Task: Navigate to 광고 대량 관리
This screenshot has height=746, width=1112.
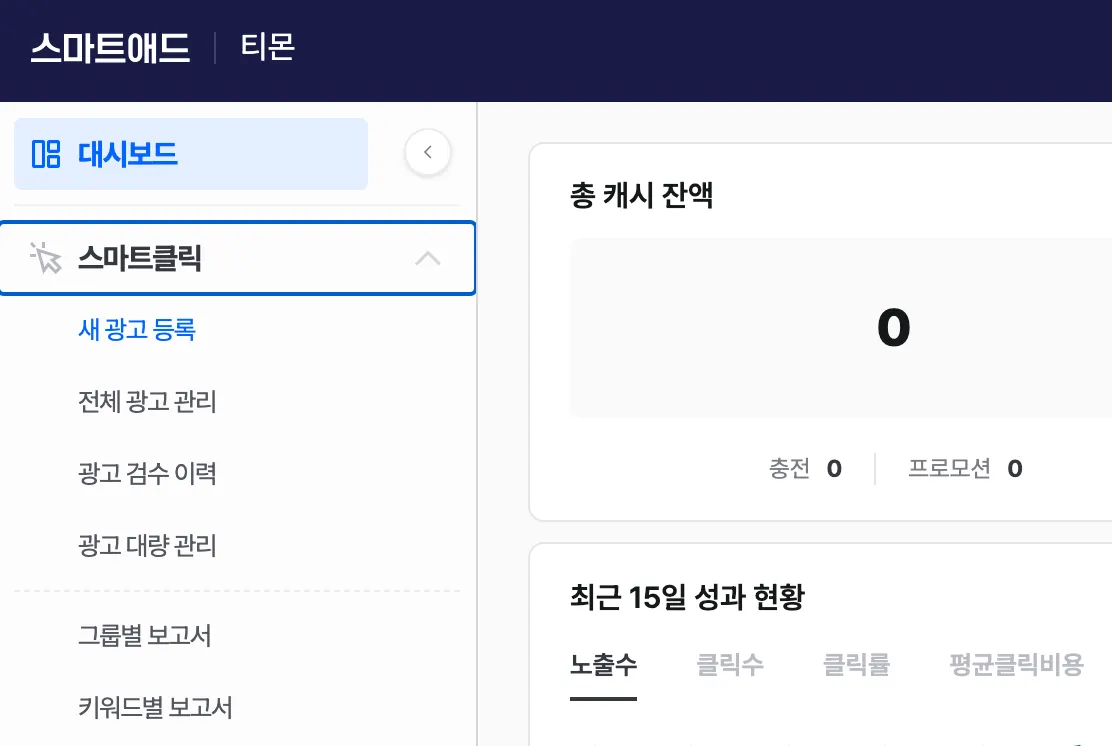Action: [x=147, y=546]
